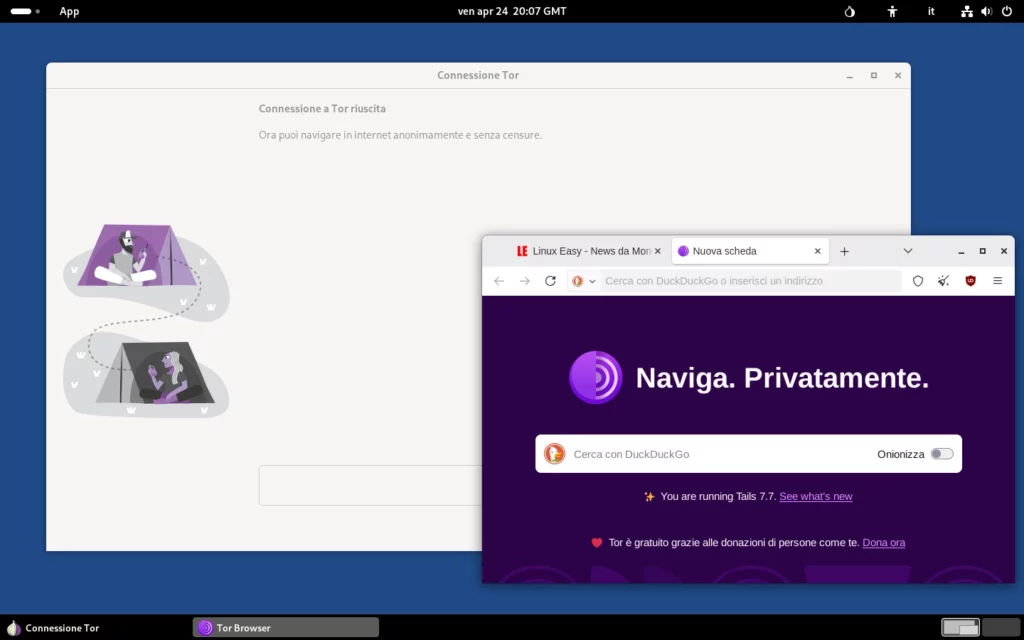Expand the list all tabs chevron
This screenshot has width=1024, height=640.
point(908,251)
